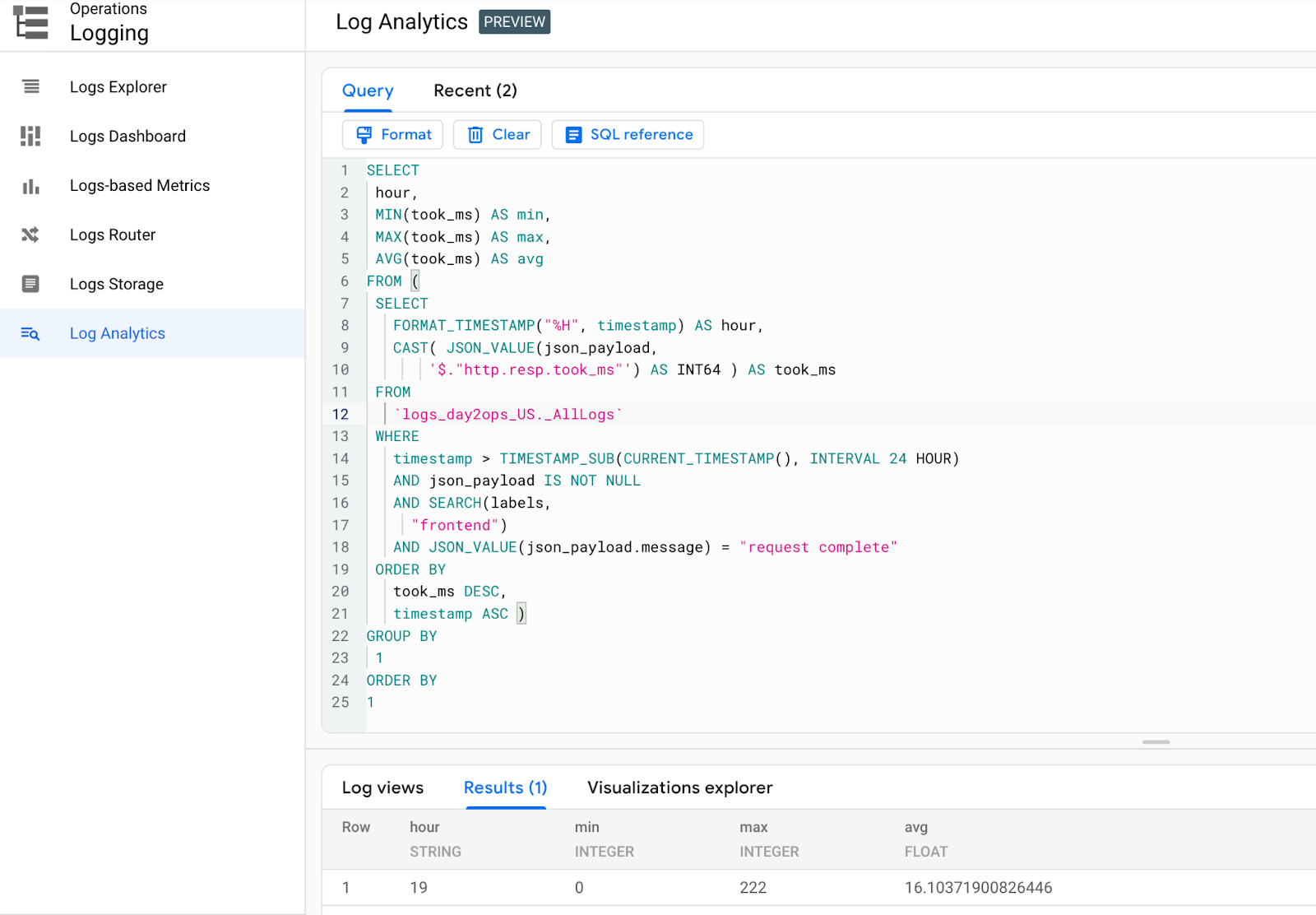Viewport: 1316px width, 915px height.
Task: Click the Format paint roller icon
Action: click(x=364, y=135)
